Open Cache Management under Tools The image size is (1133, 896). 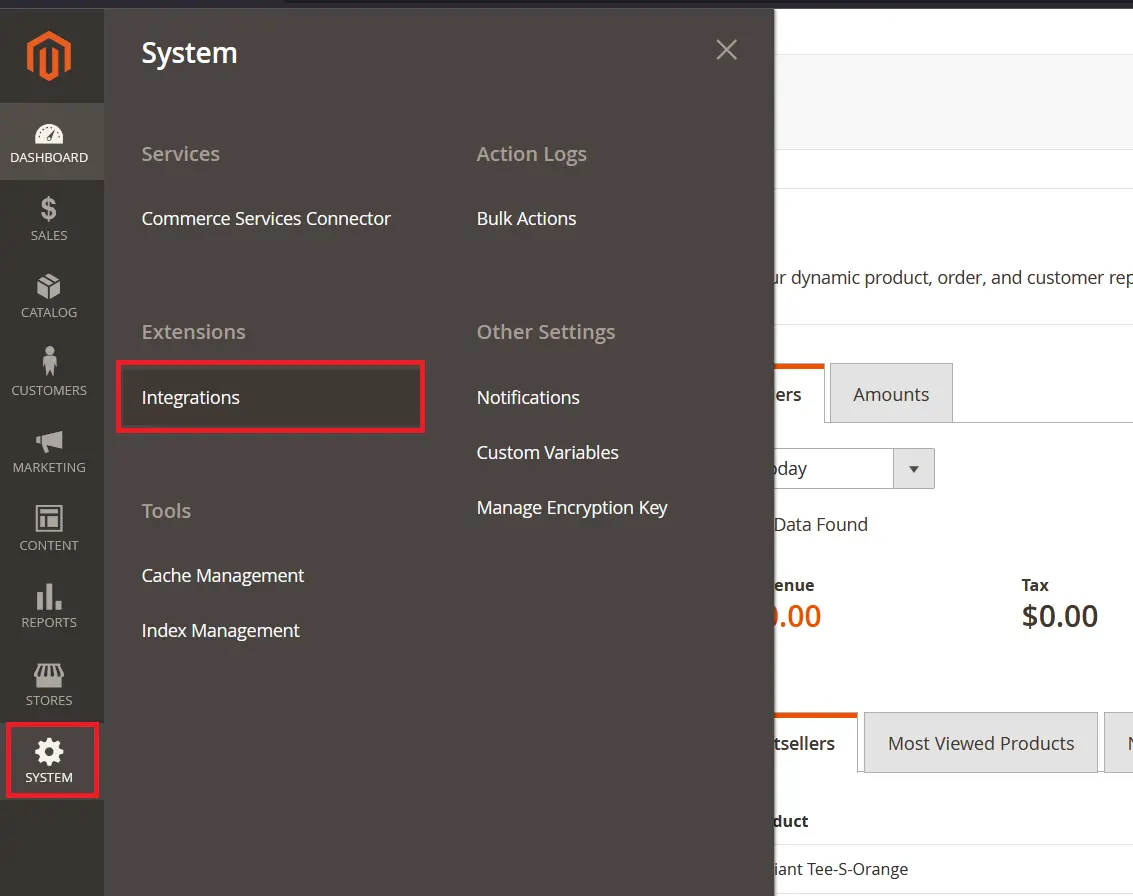pyautogui.click(x=223, y=575)
